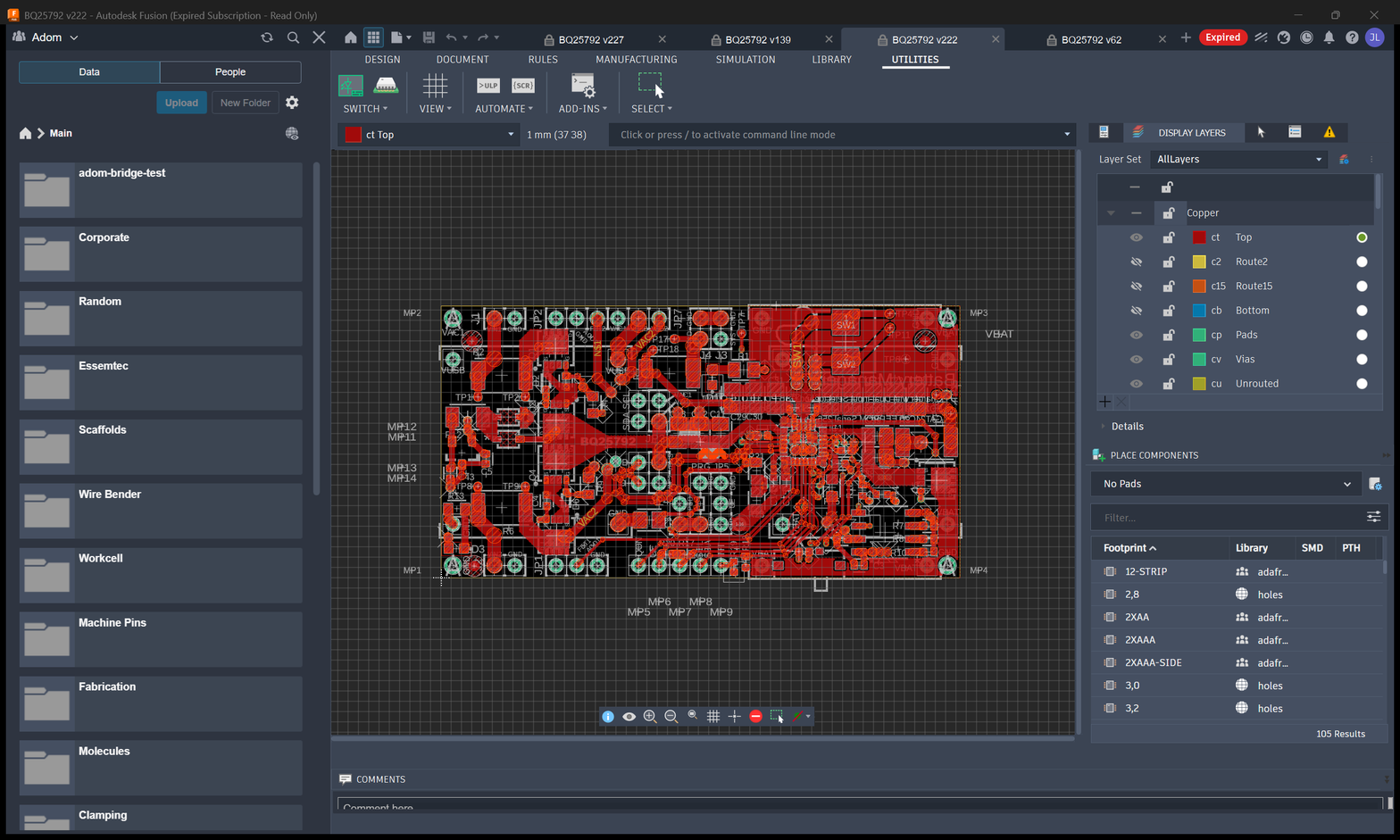This screenshot has height=840, width=1400.
Task: Click the eye visibility icon in navigation bar
Action: [x=629, y=717]
